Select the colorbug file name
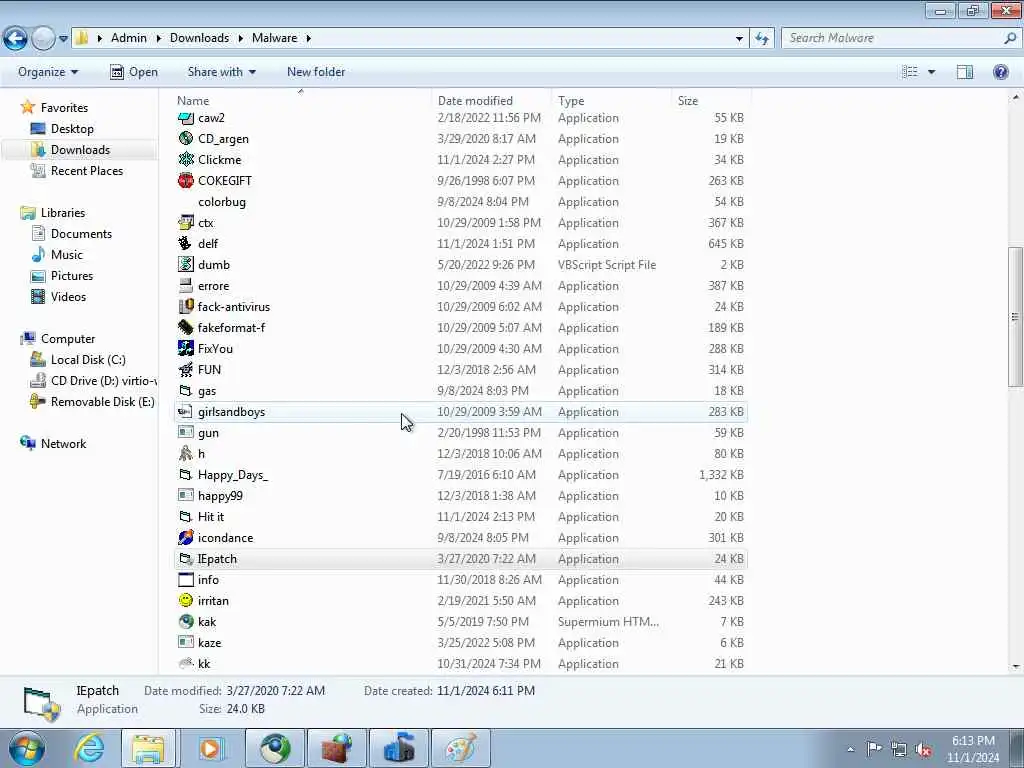1024x768 pixels. [x=222, y=202]
